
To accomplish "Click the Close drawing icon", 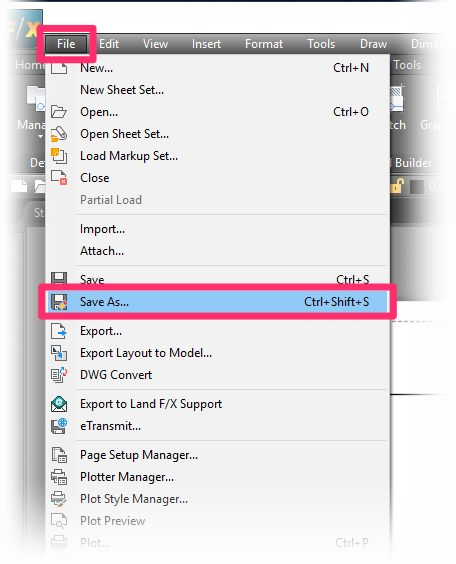I will click(59, 178).
